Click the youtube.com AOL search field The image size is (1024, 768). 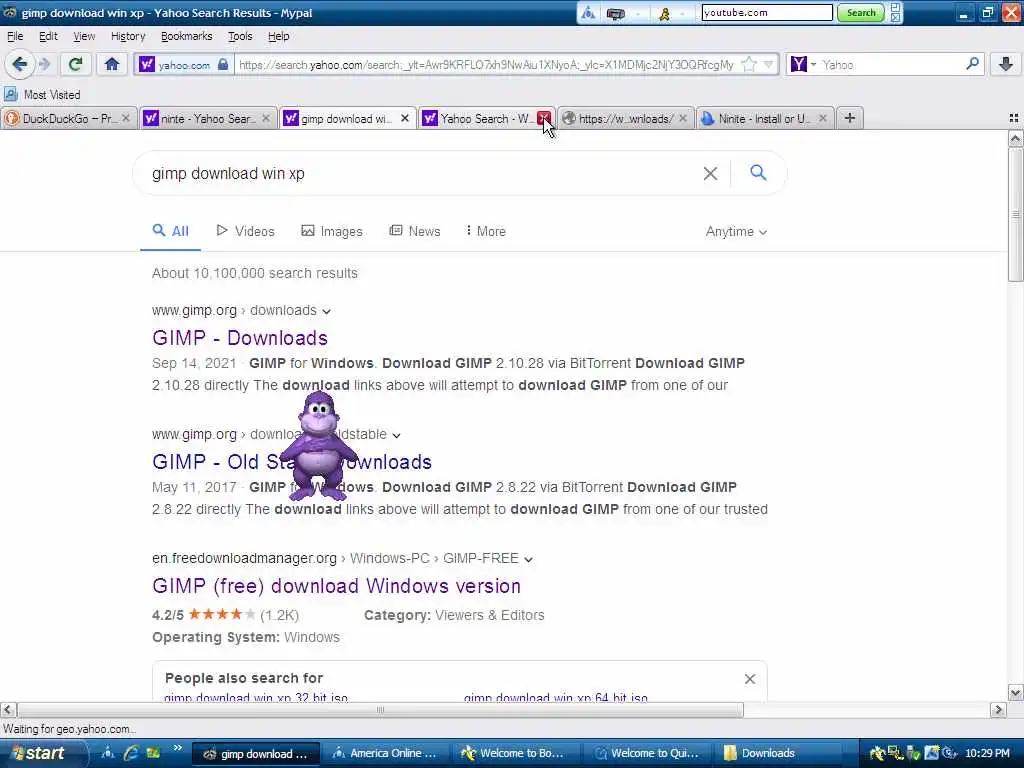767,12
